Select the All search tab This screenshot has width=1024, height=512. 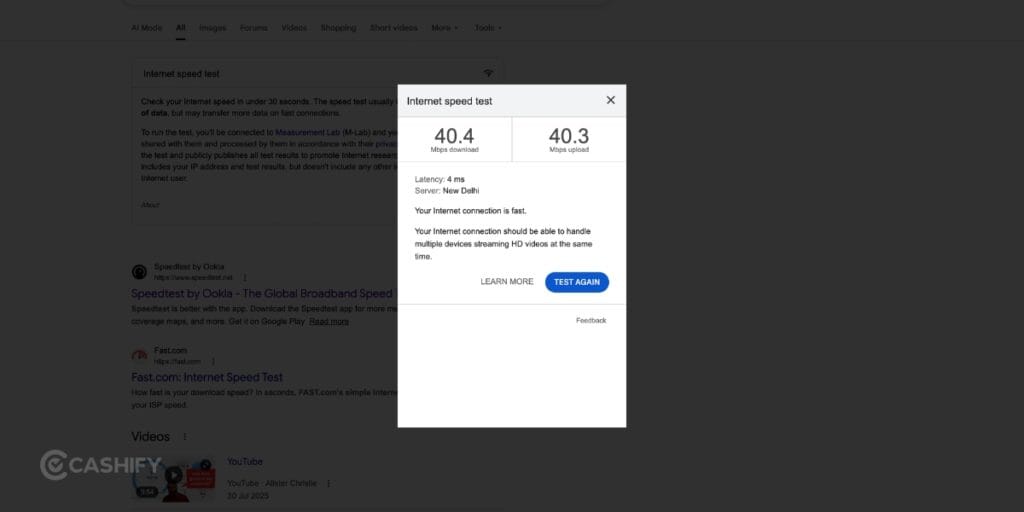coord(180,28)
